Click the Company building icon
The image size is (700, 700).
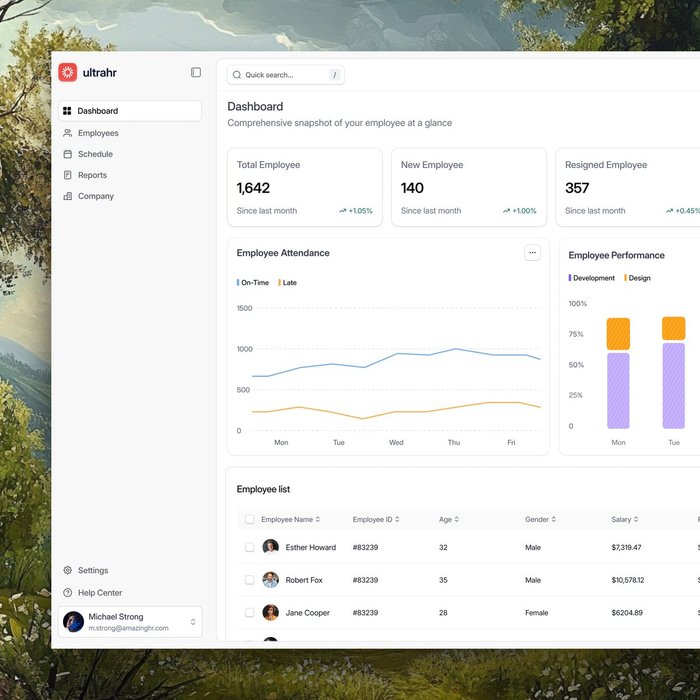pos(67,196)
